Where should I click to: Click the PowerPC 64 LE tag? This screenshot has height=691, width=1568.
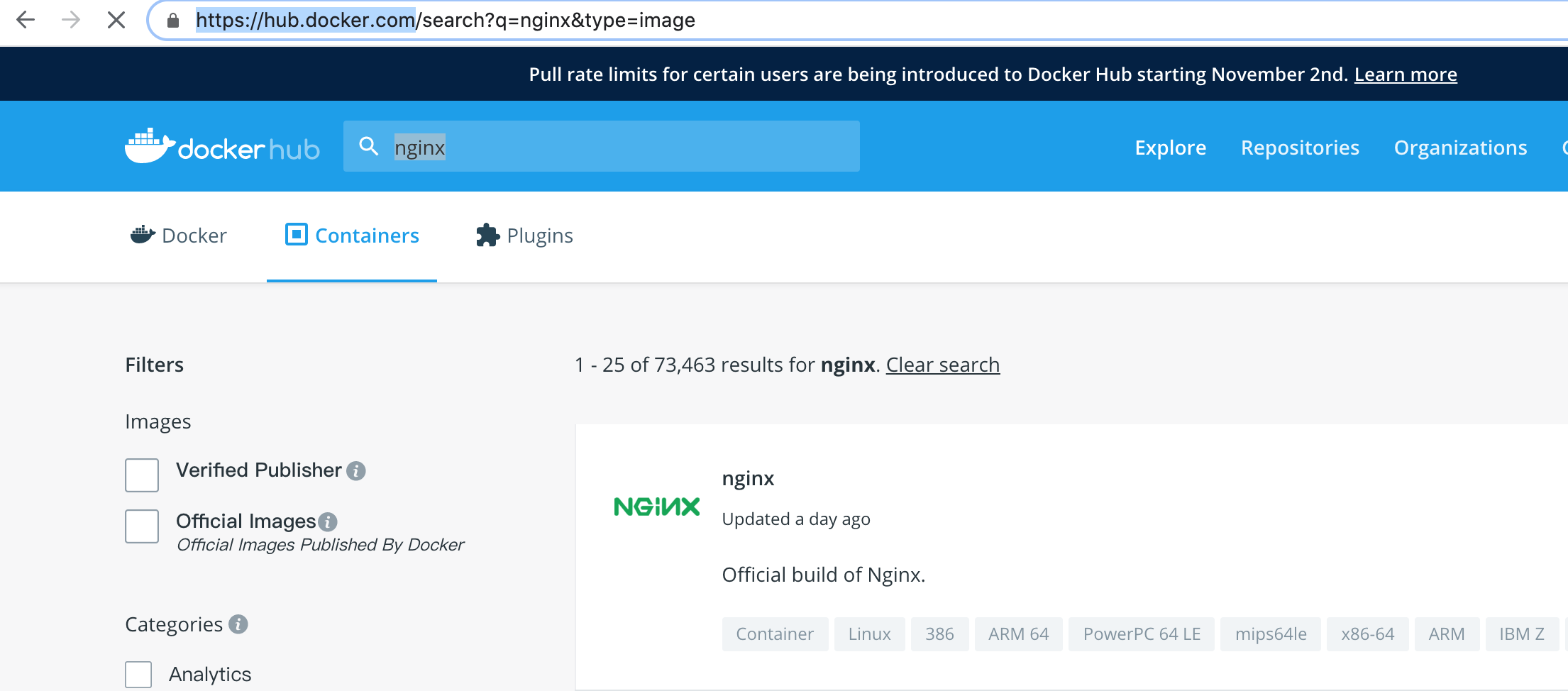(1141, 634)
